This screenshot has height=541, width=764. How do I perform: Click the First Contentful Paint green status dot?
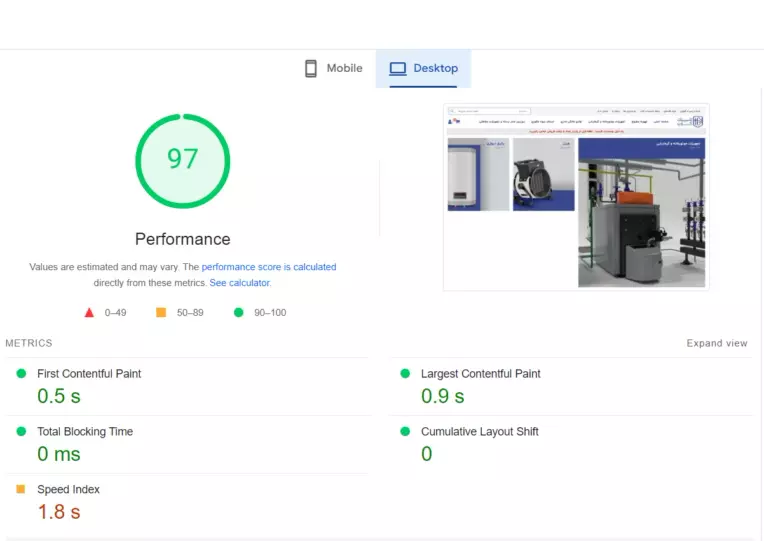tap(21, 373)
